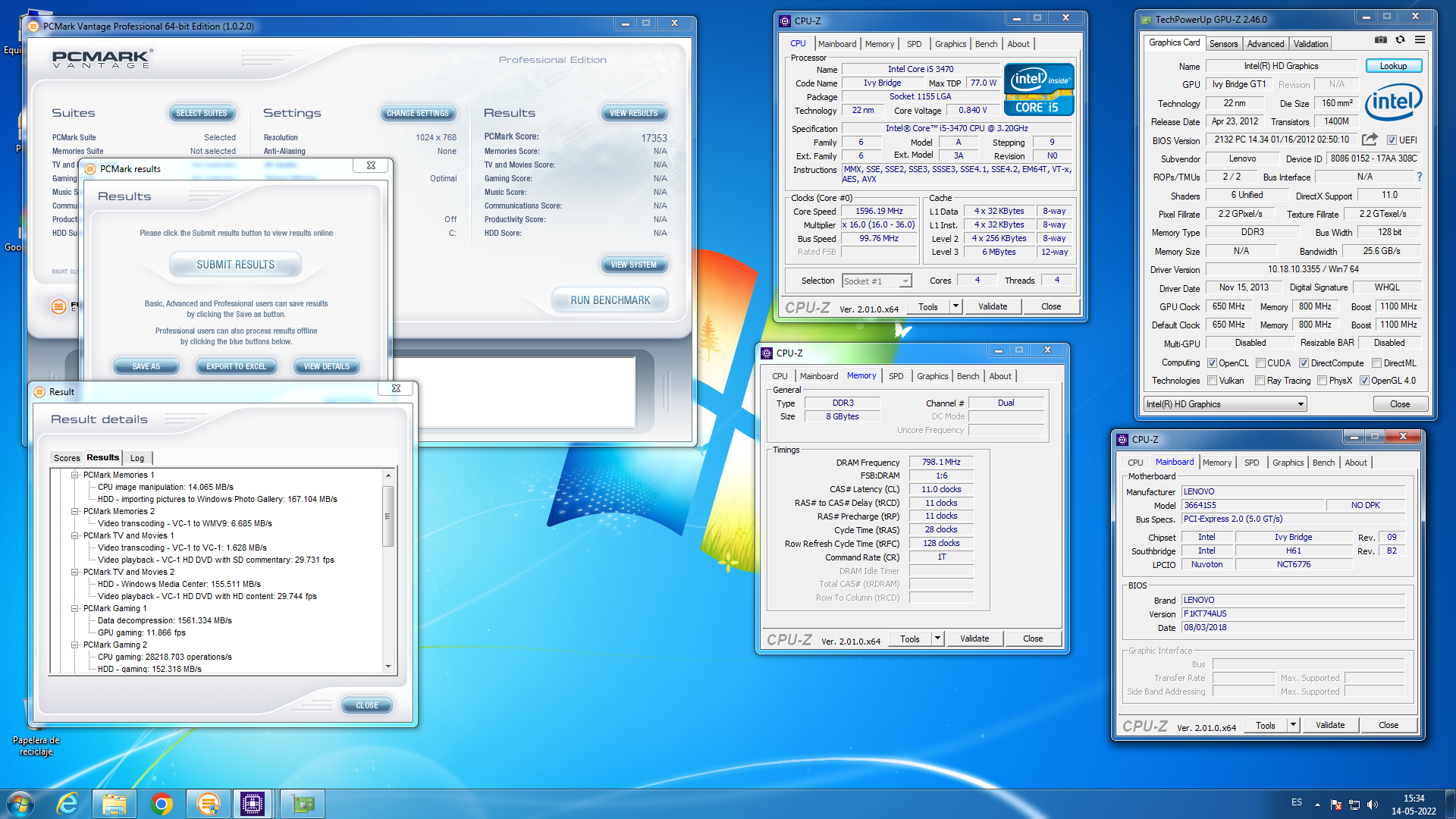This screenshot has width=1456, height=819.
Task: Open the Action Center flag tray icon
Action: click(1336, 805)
